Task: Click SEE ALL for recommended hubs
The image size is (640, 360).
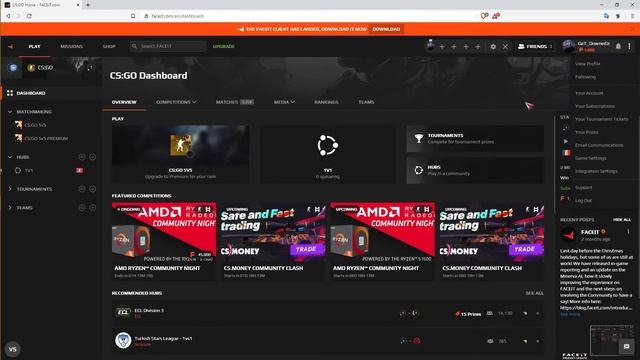Action: point(534,293)
